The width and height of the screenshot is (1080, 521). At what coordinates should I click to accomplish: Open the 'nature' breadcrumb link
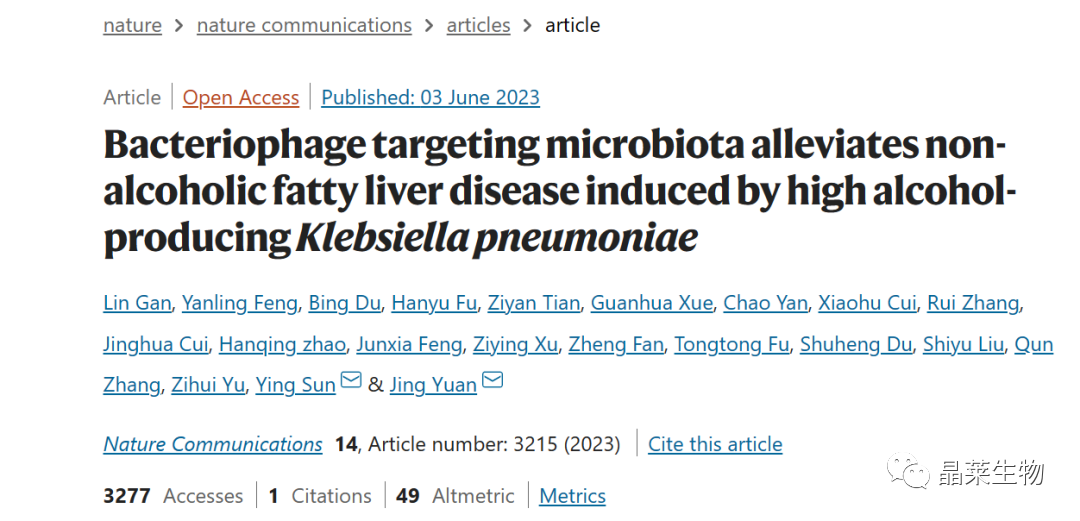132,26
